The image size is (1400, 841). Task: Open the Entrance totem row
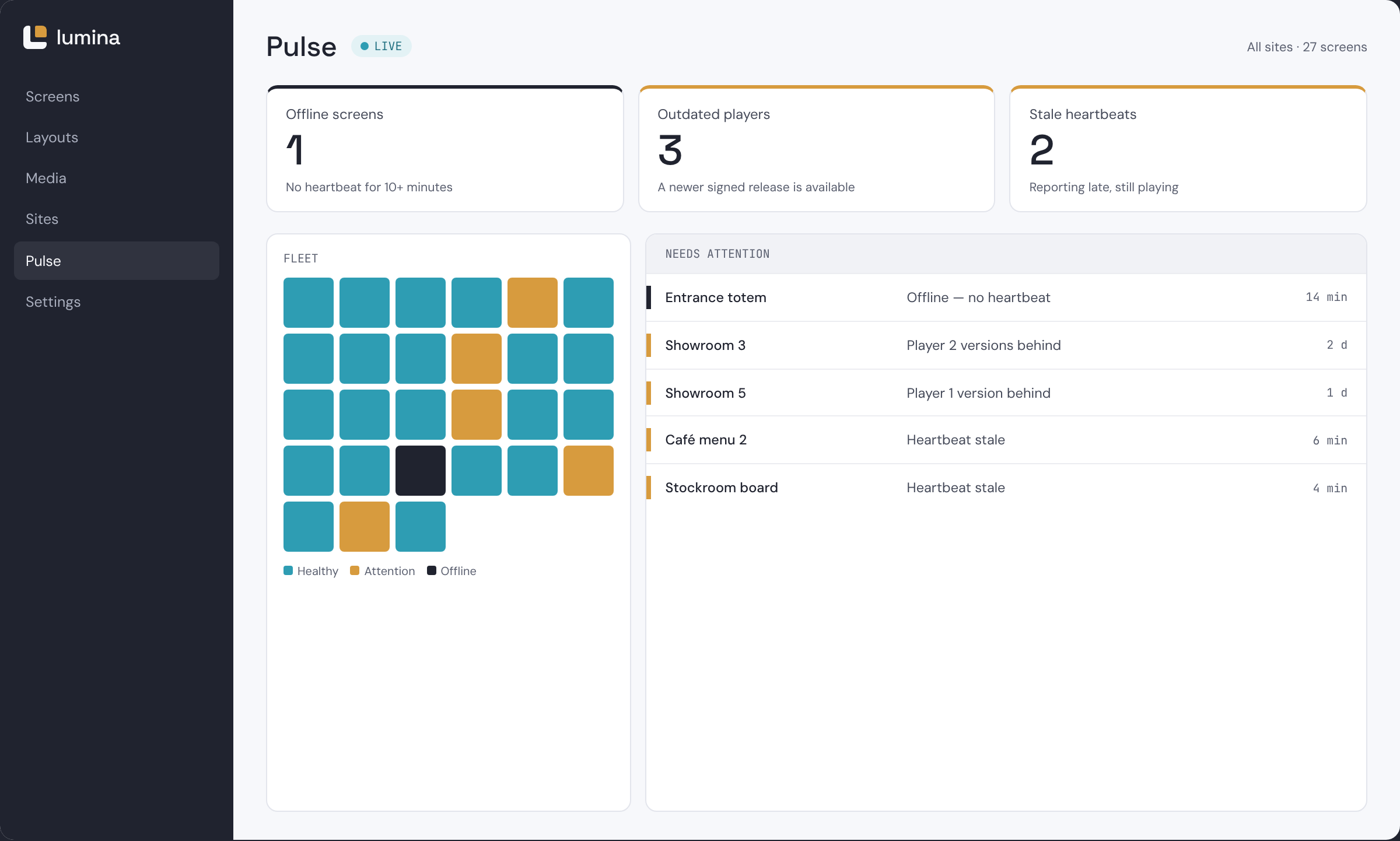pos(1006,297)
